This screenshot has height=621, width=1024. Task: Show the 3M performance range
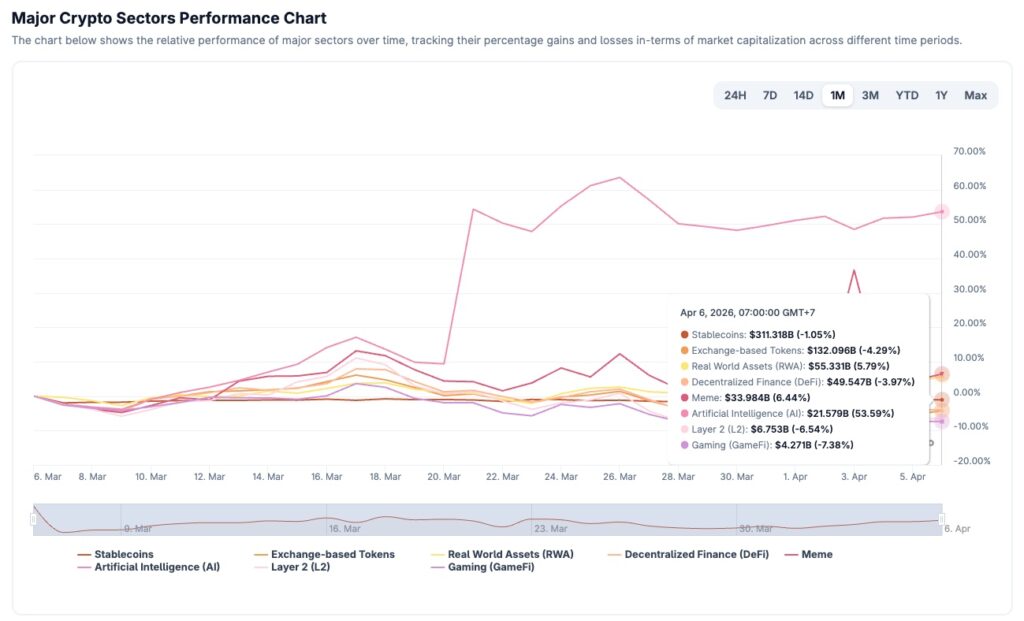point(870,95)
